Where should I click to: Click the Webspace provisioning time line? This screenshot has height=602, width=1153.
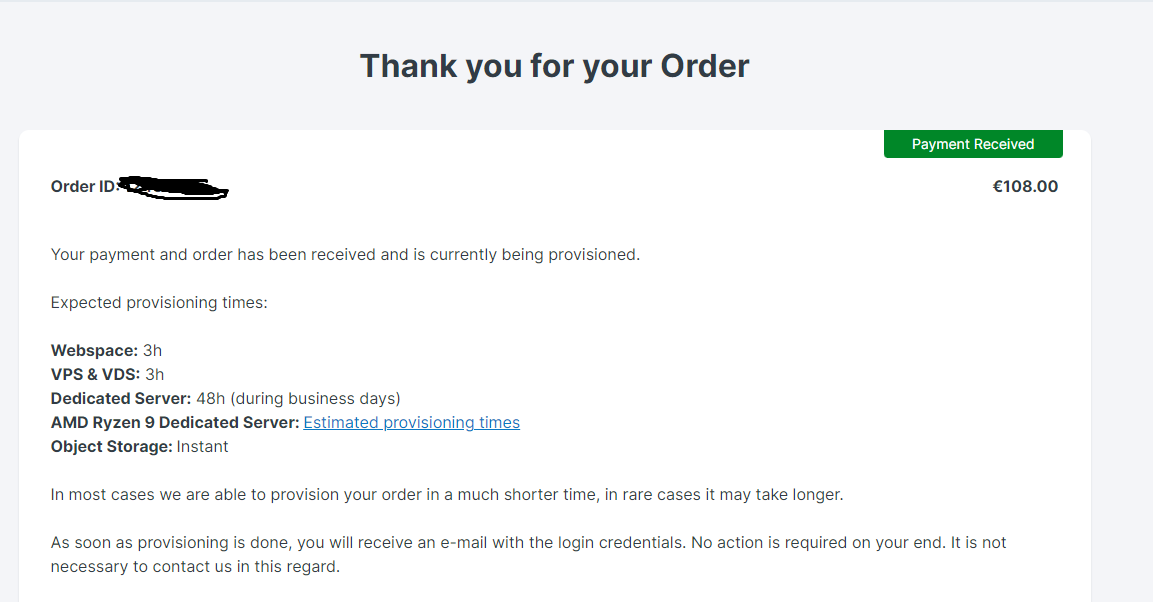tap(106, 351)
